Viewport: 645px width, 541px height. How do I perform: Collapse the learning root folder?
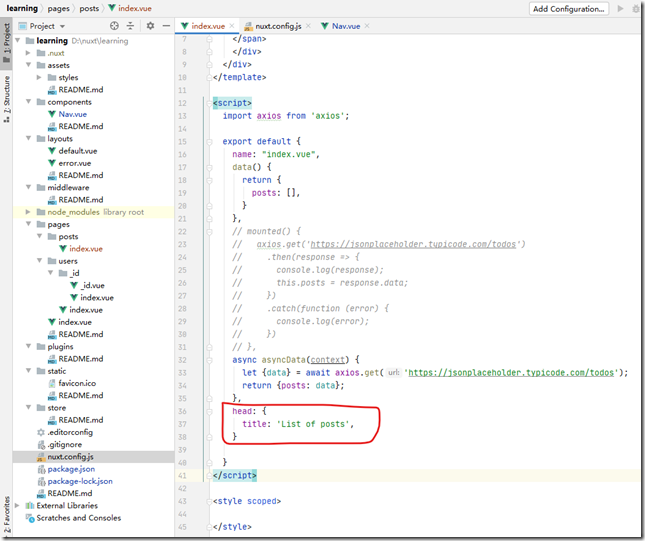(18, 40)
